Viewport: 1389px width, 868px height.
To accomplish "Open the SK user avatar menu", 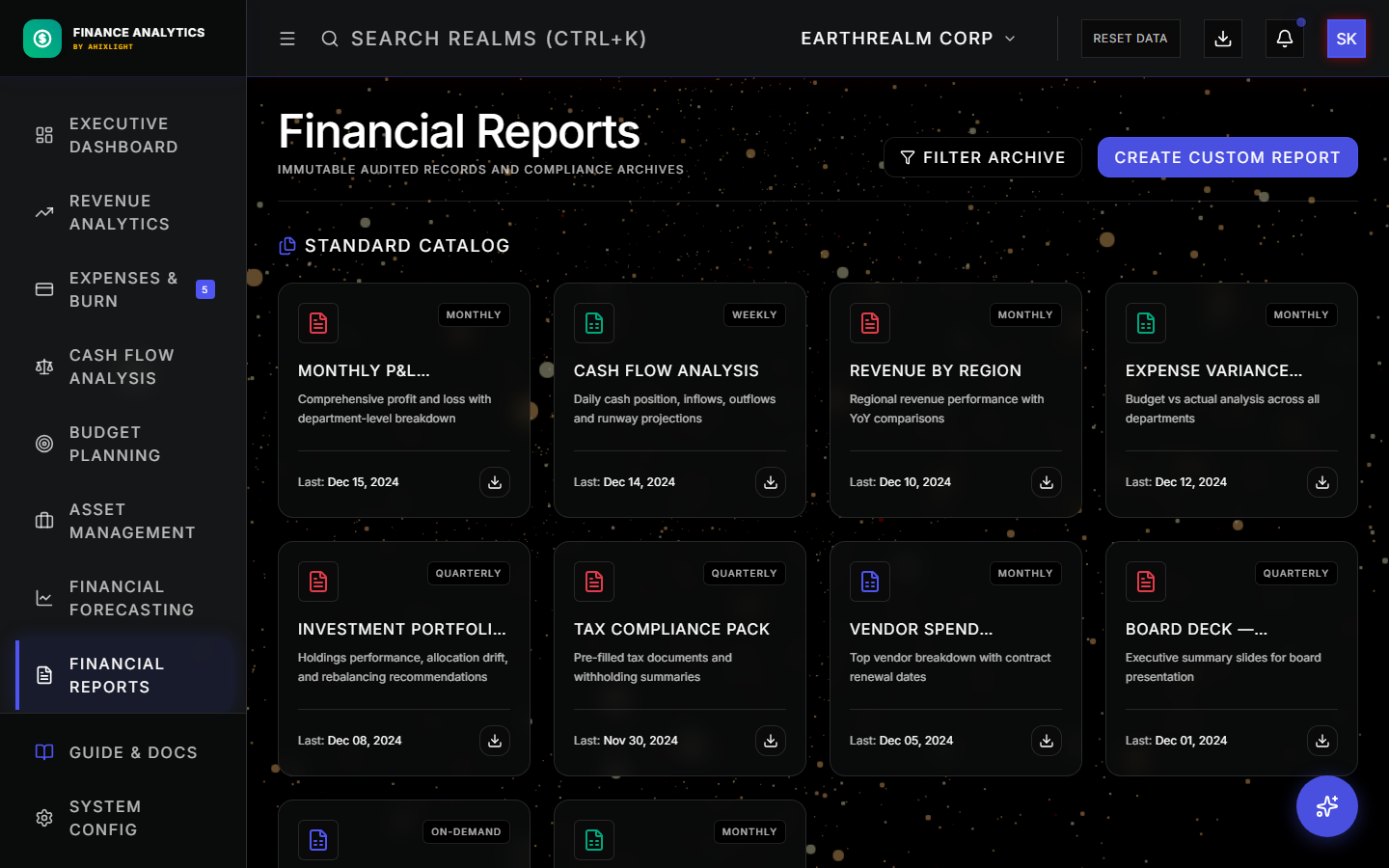I will click(1347, 39).
